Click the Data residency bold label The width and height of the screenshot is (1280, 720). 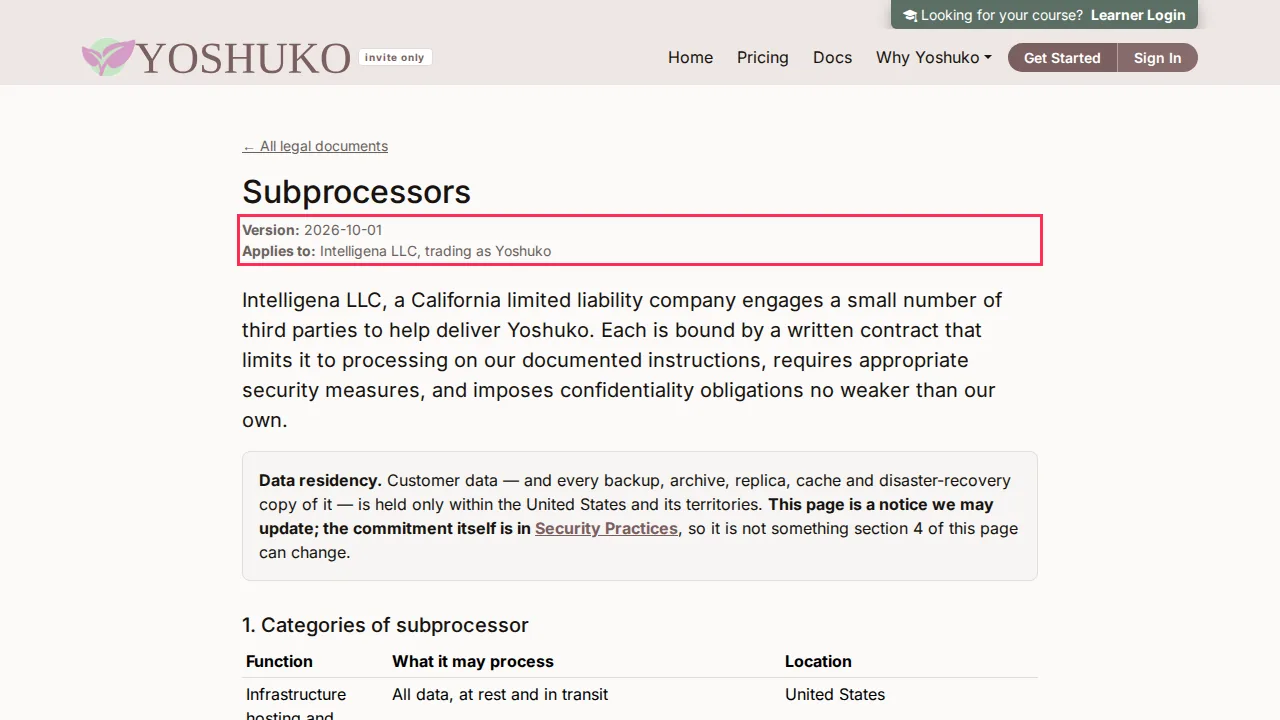tap(320, 480)
